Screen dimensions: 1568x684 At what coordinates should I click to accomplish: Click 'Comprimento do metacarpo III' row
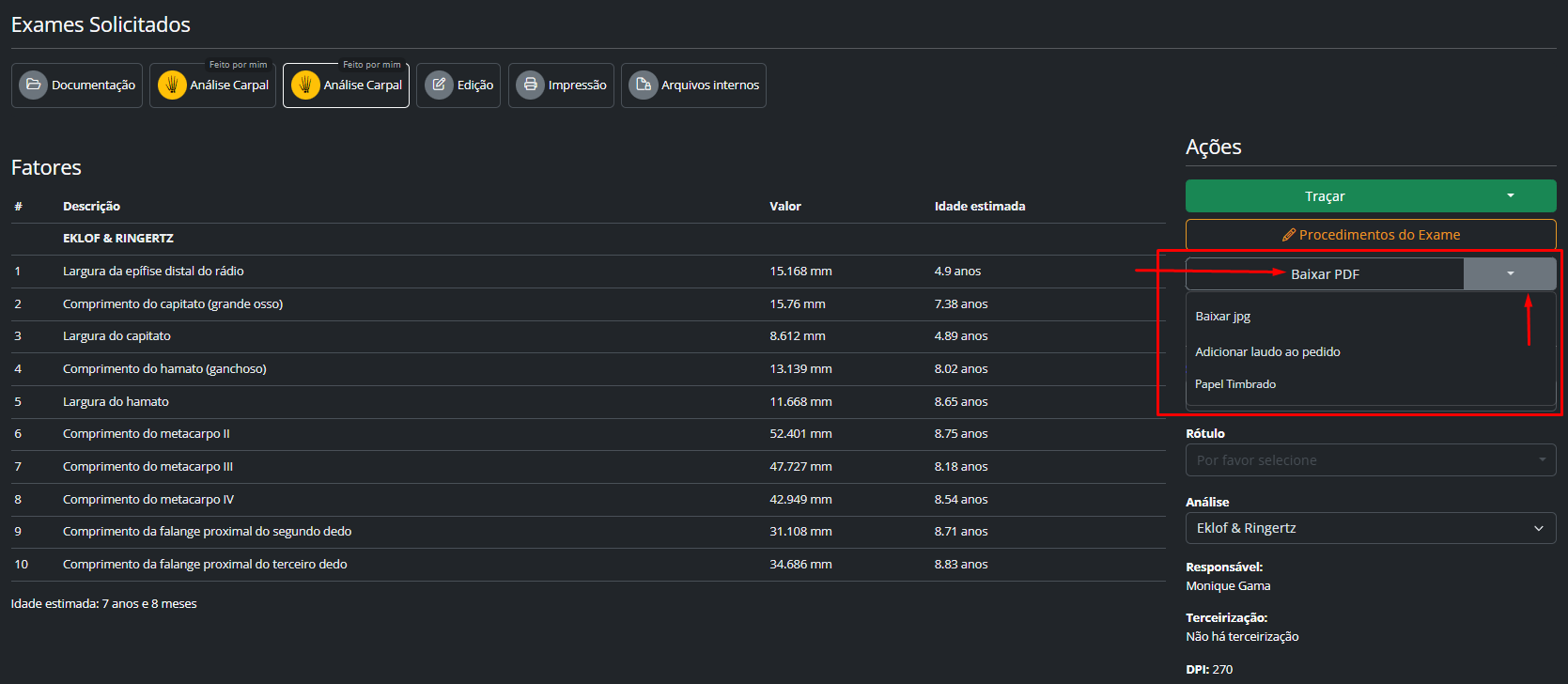588,467
